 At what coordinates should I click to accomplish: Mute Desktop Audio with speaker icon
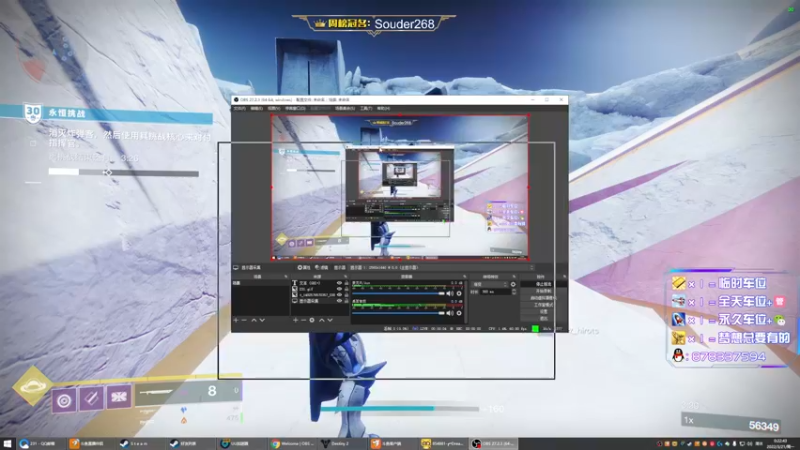pyautogui.click(x=450, y=313)
